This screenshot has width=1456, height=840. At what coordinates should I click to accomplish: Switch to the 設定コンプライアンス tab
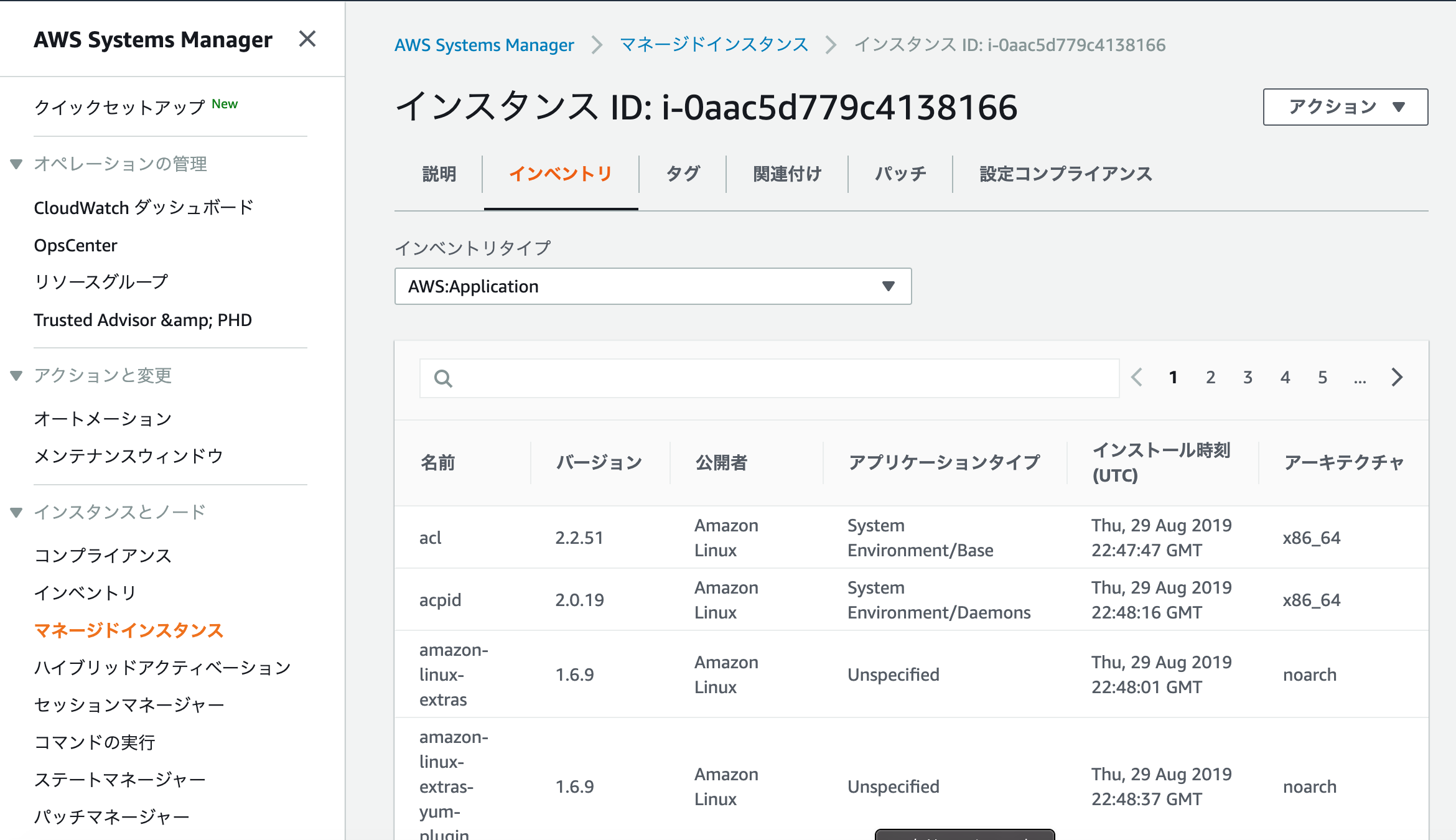point(1066,174)
